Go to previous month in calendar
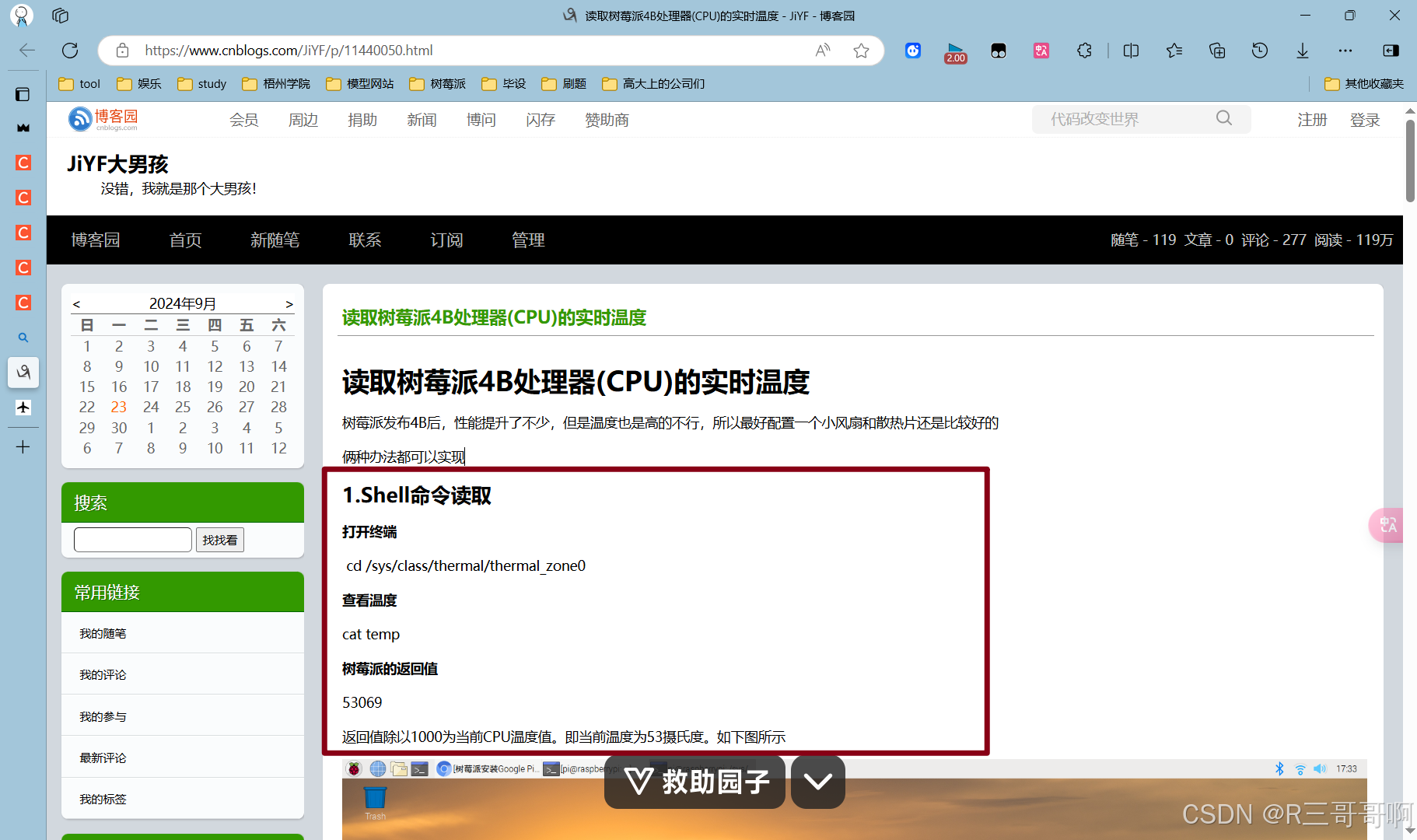1417x840 pixels. 76,304
